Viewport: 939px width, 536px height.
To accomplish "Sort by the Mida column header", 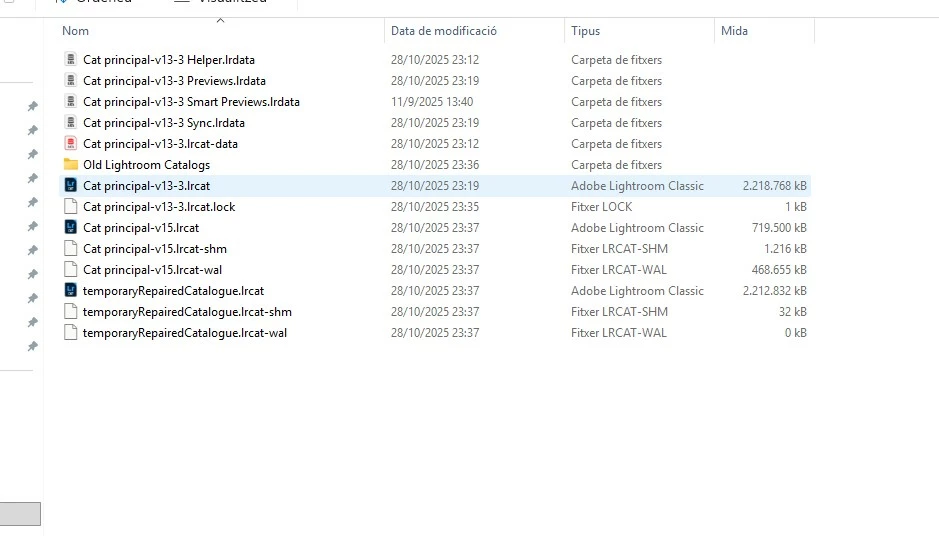I will point(734,31).
